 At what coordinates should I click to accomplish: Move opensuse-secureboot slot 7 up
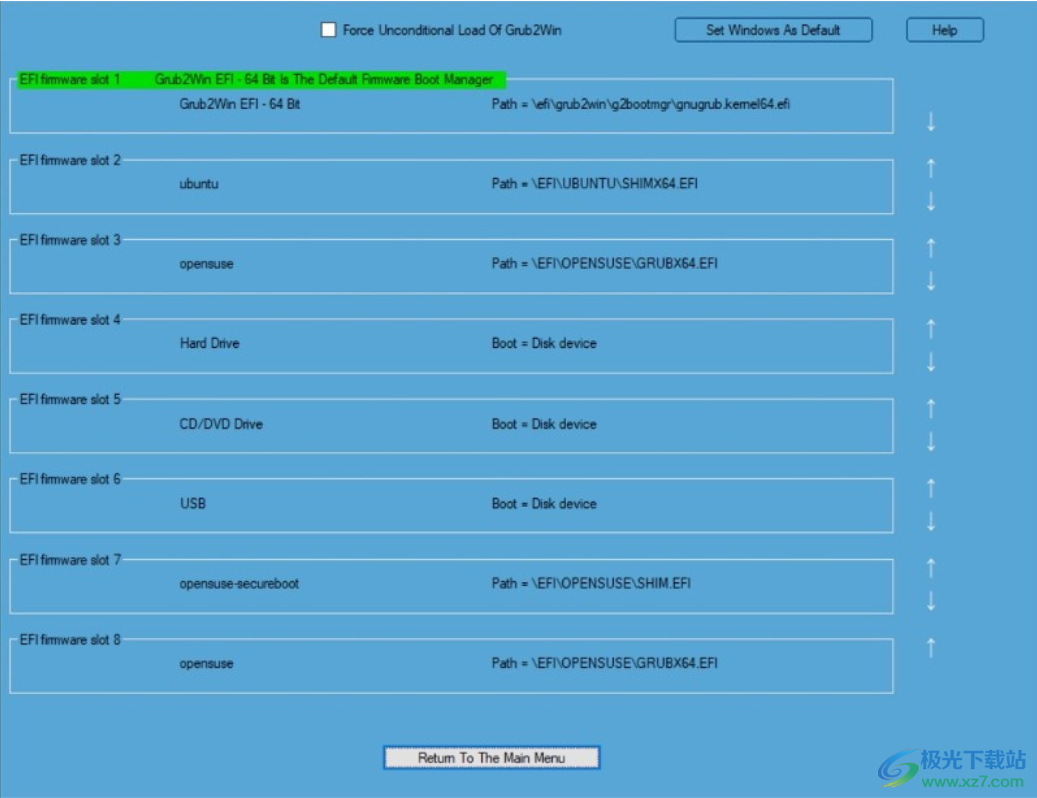click(x=931, y=568)
